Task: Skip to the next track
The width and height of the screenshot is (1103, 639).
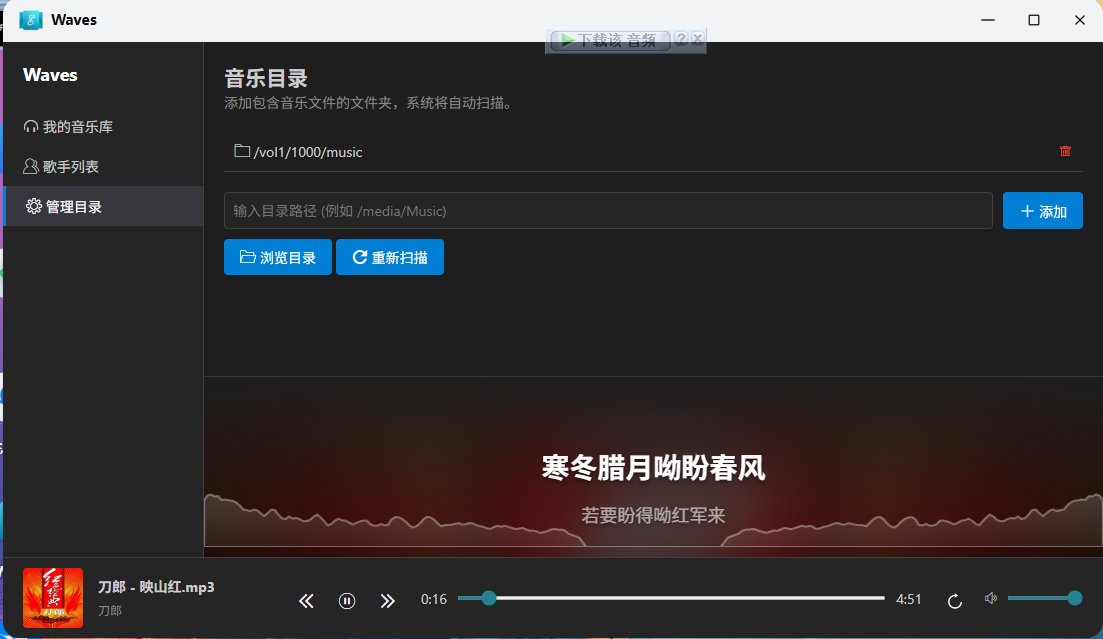Action: point(388,600)
